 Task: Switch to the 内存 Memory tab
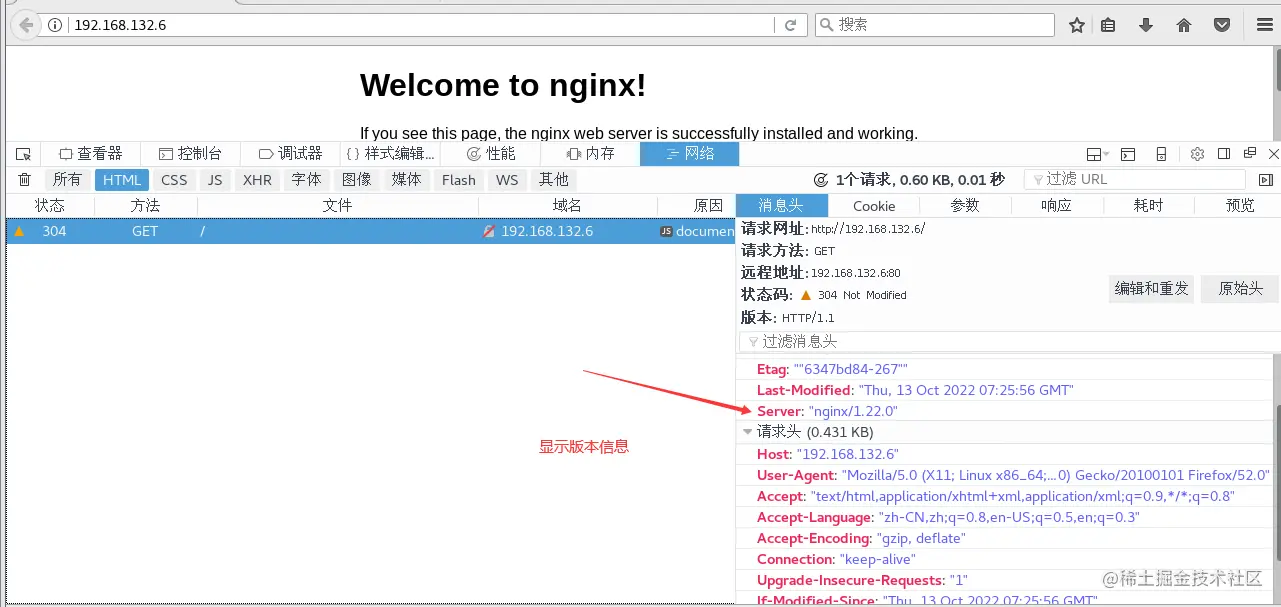tap(590, 154)
